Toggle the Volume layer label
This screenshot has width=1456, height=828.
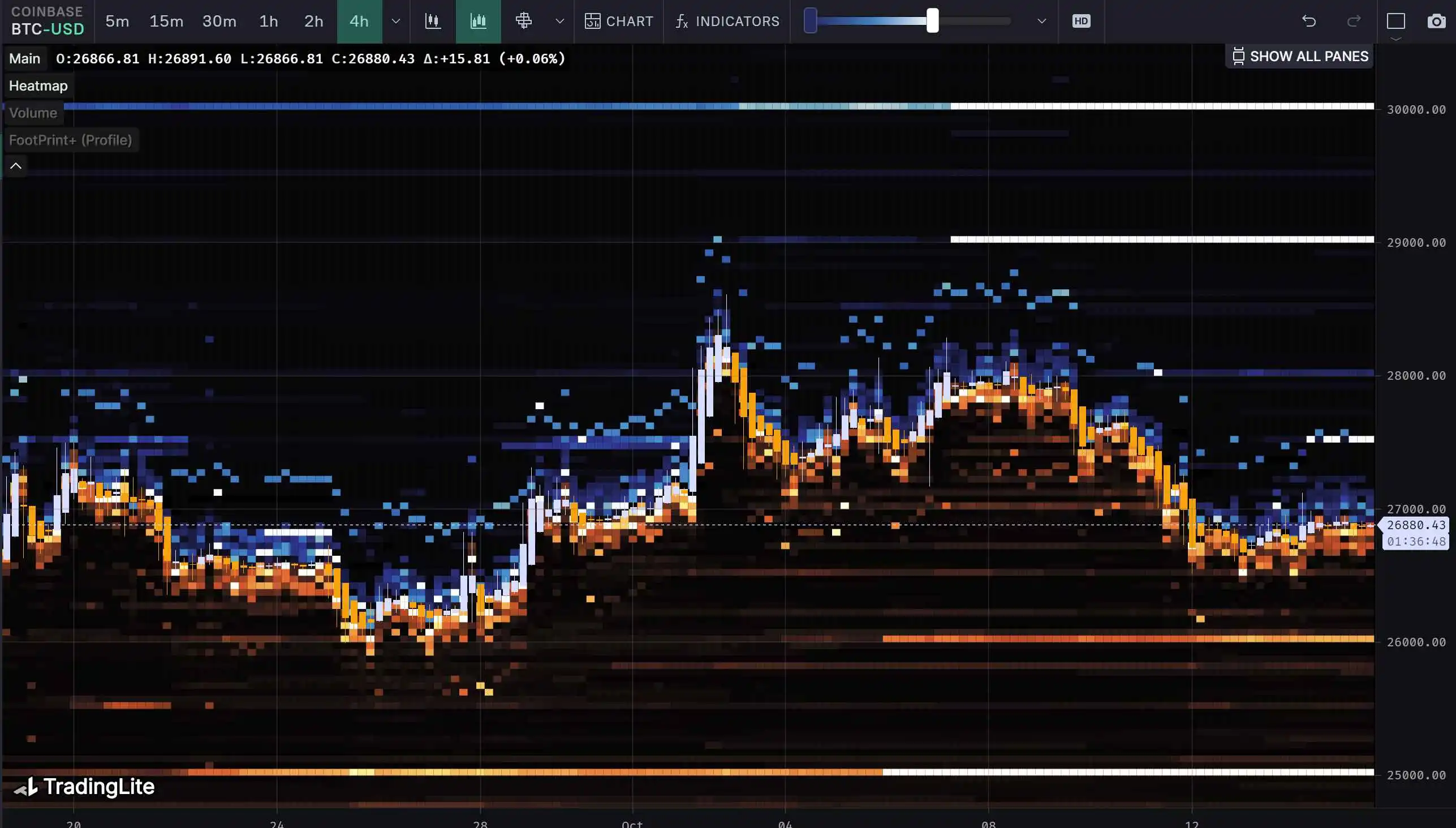pos(33,113)
